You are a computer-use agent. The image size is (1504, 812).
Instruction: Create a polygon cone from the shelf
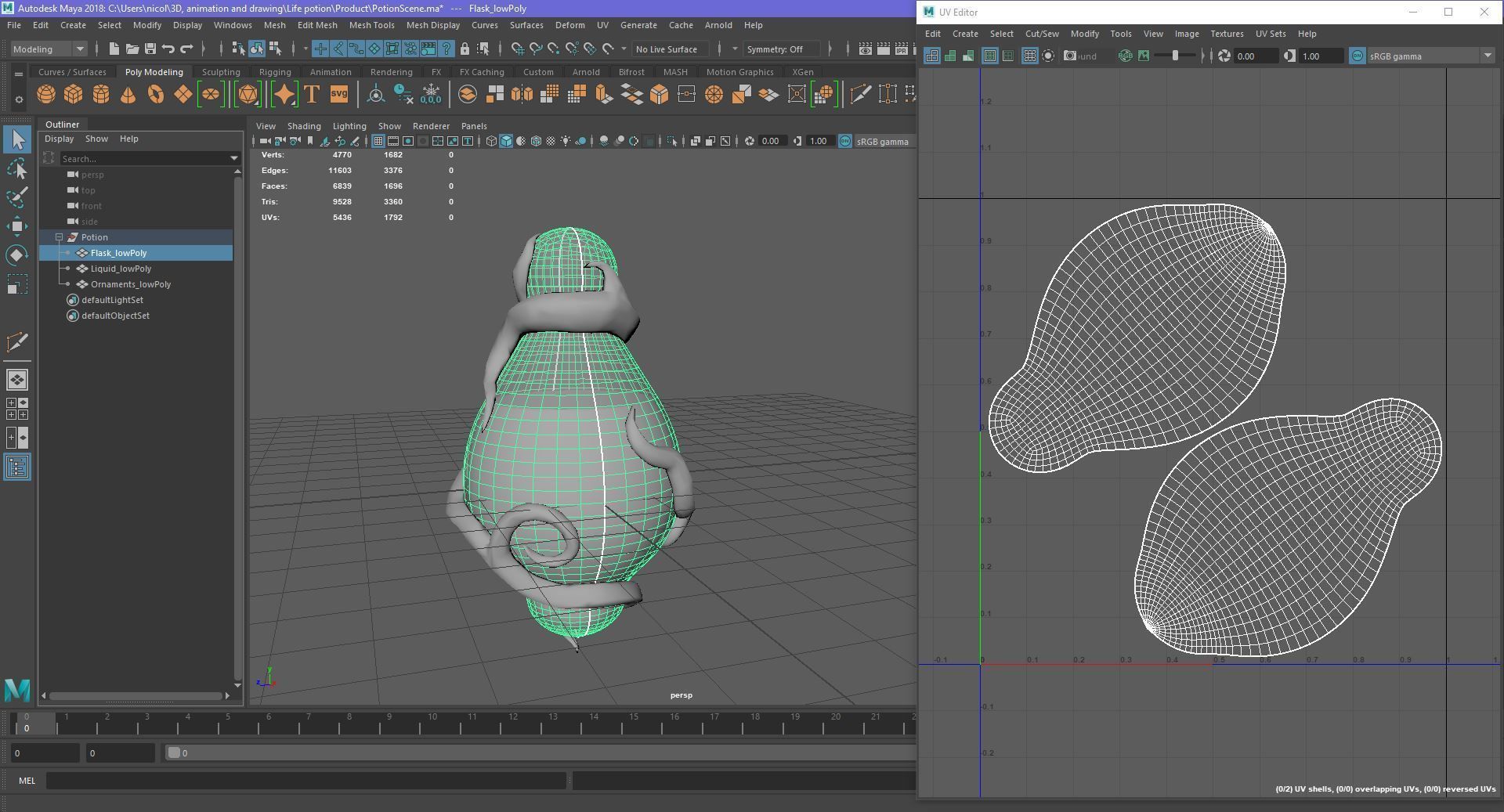[128, 95]
